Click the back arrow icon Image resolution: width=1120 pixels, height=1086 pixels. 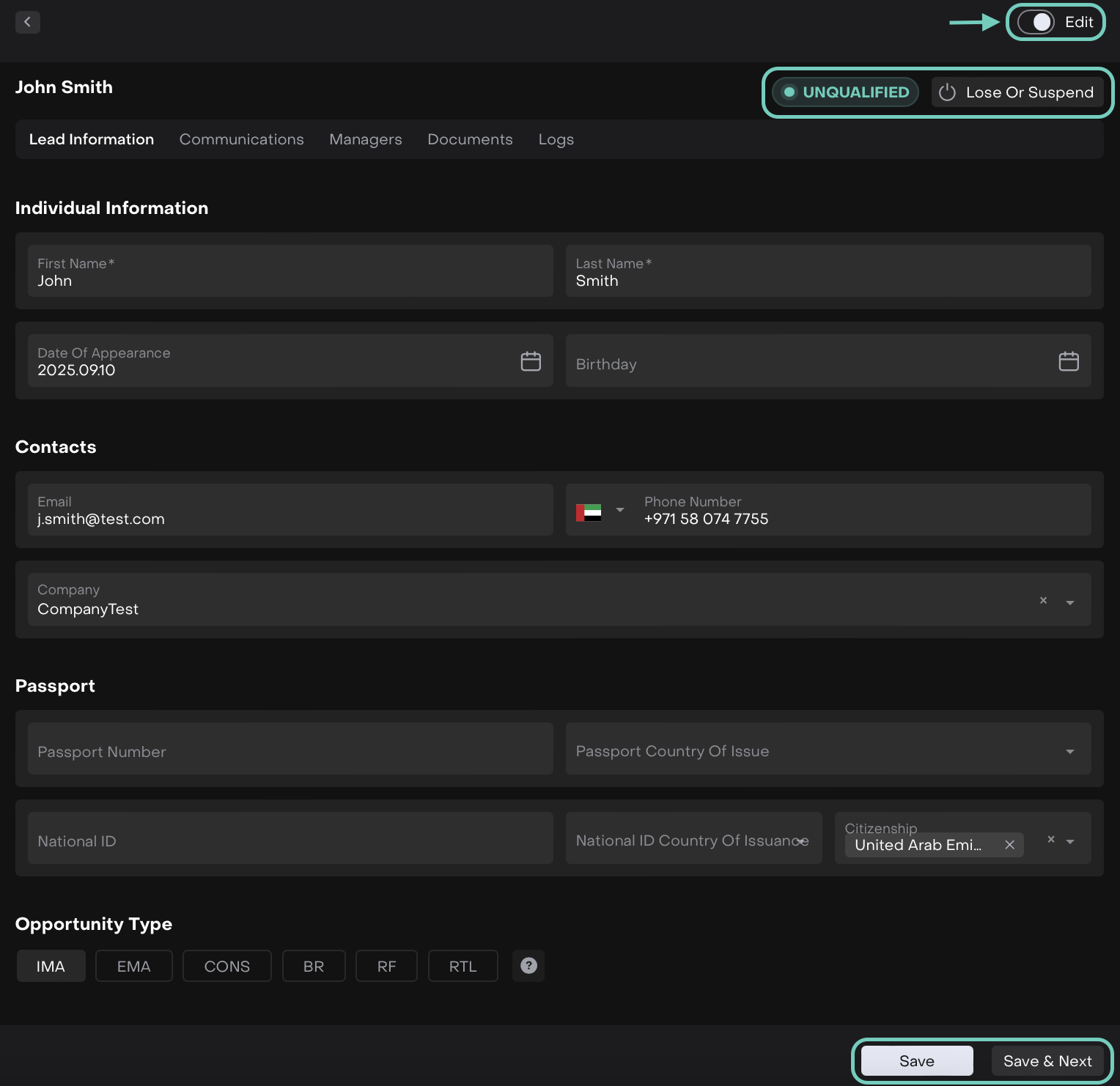point(28,22)
